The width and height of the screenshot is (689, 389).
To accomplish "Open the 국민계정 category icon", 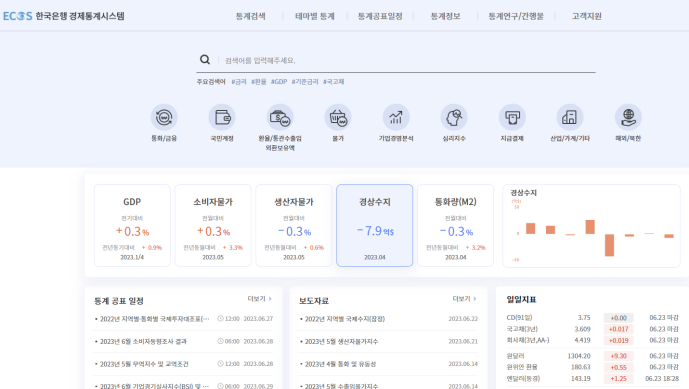I will pyautogui.click(x=222, y=117).
